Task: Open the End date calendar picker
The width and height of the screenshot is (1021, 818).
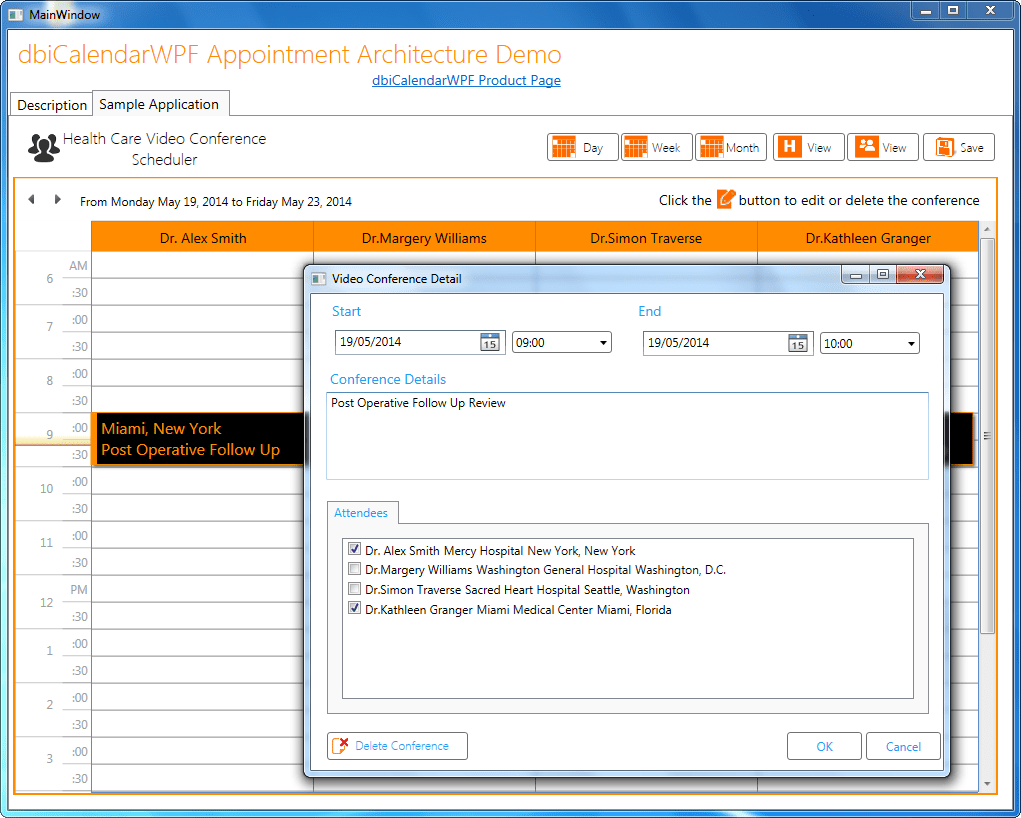Action: (797, 343)
